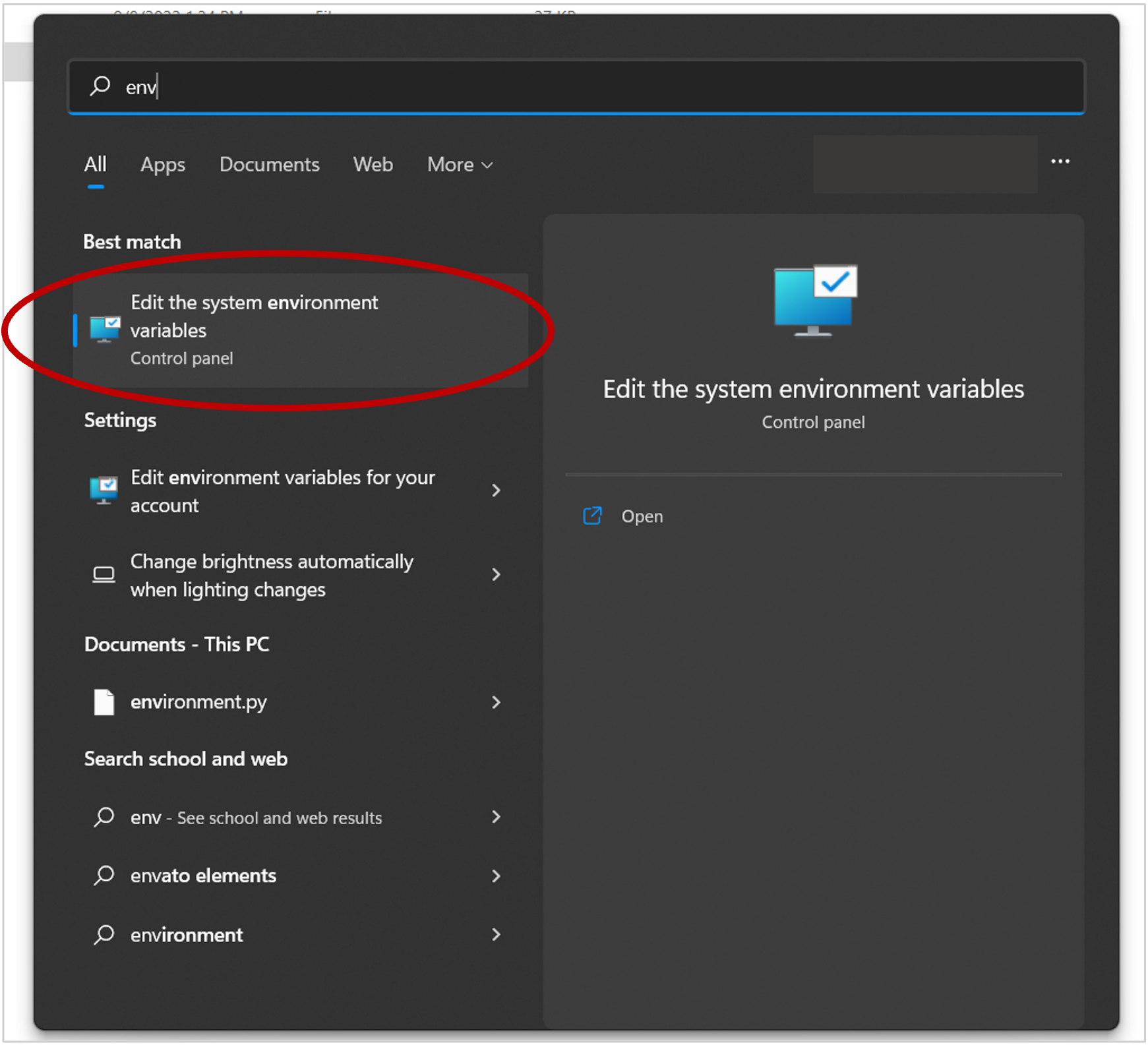Click the search magnifier icon in search box
1148x1045 pixels.
100,86
